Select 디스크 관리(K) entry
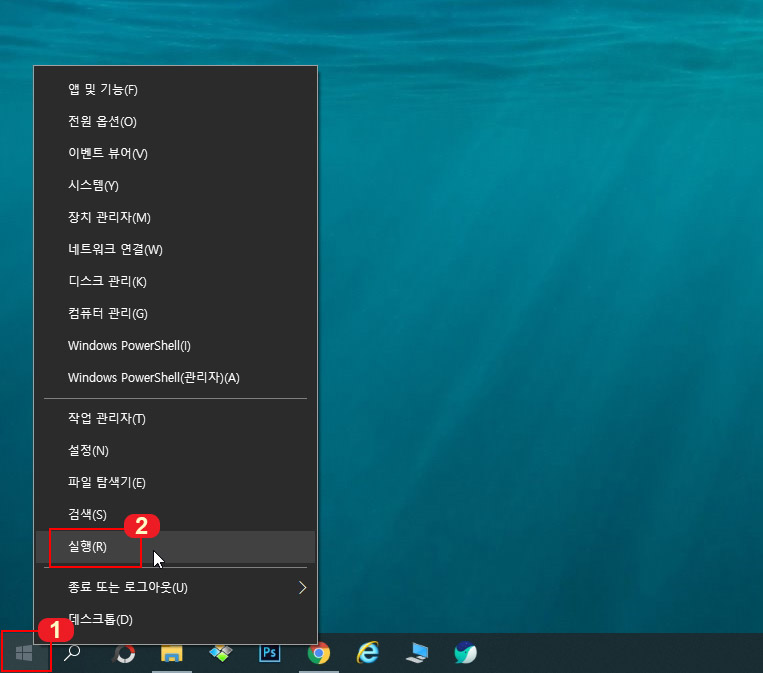The width and height of the screenshot is (763, 673). [x=175, y=282]
